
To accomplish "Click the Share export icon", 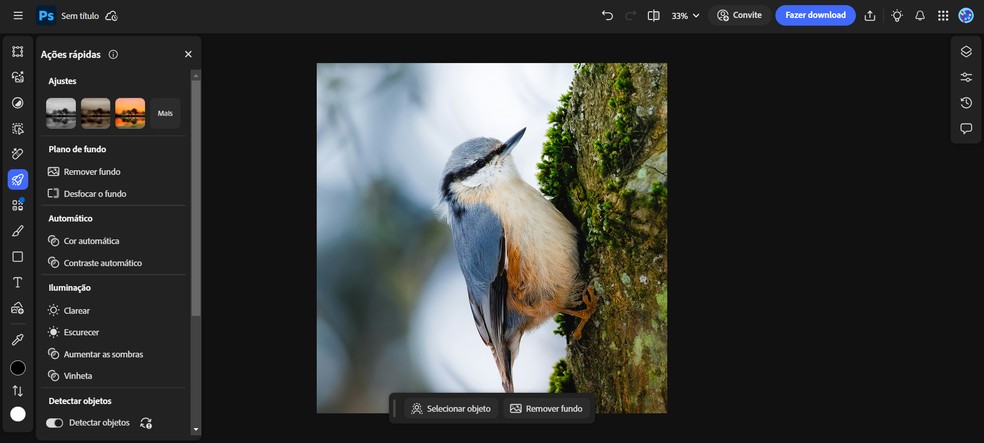I will pos(870,16).
